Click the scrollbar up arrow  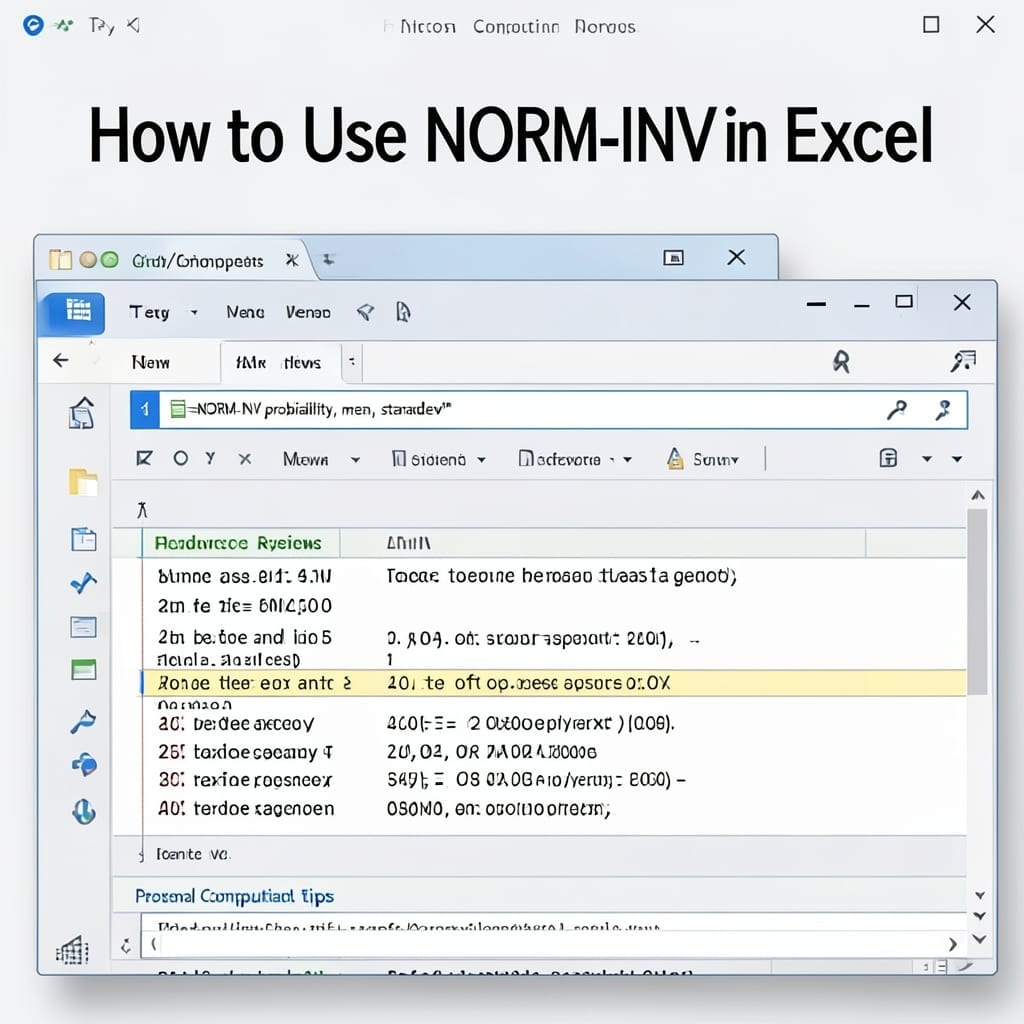978,496
